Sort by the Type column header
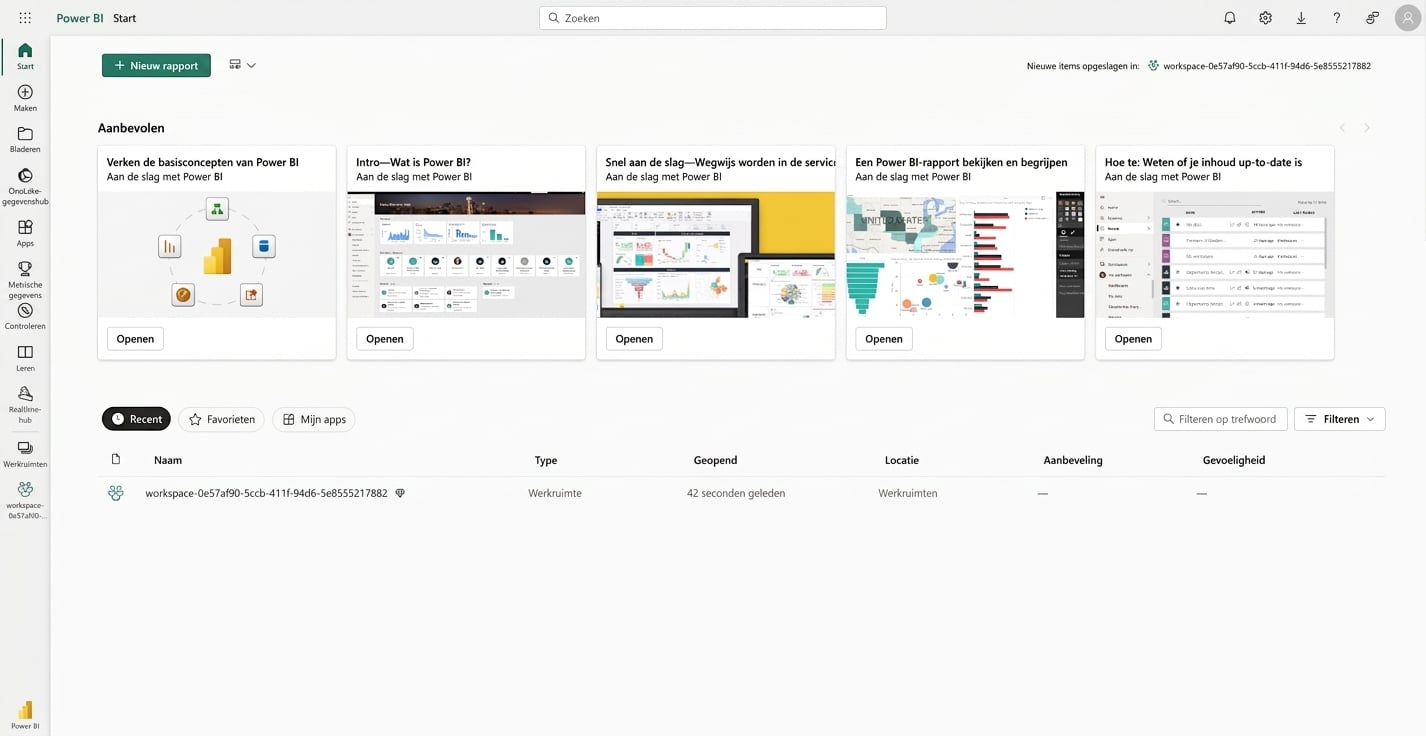Viewport: 1426px width, 736px height. [546, 460]
